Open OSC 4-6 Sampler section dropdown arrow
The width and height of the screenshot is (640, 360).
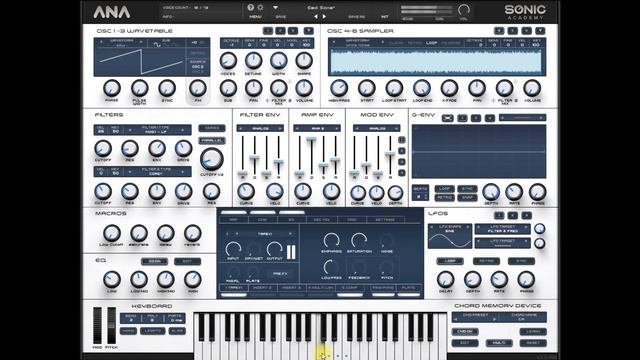tap(540, 31)
